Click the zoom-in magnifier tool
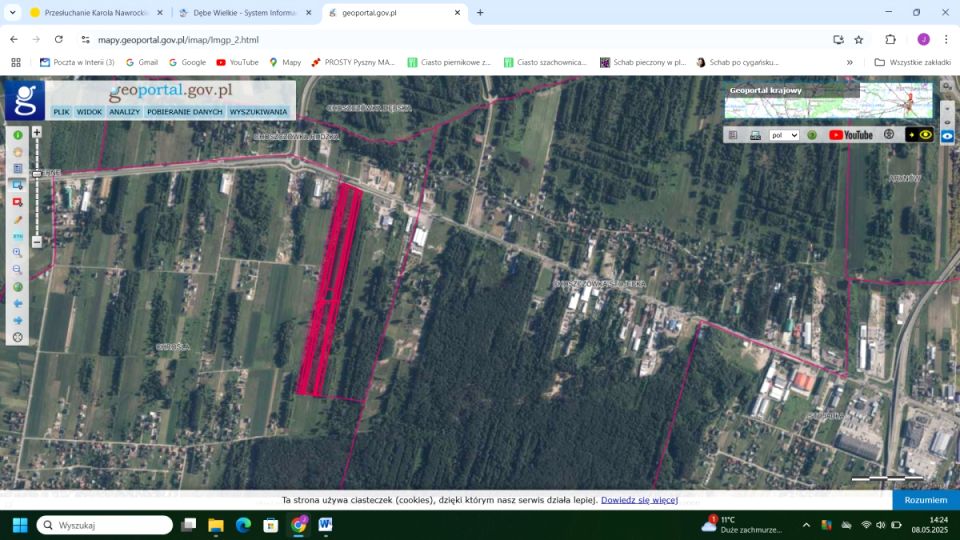The image size is (960, 540). coord(17,253)
